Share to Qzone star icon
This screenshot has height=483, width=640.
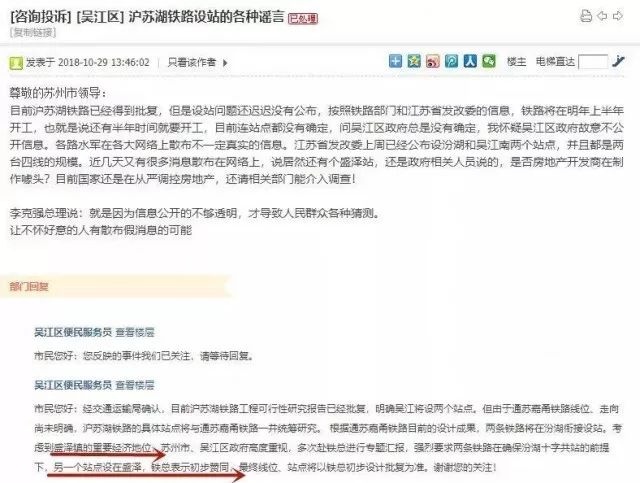pos(414,61)
